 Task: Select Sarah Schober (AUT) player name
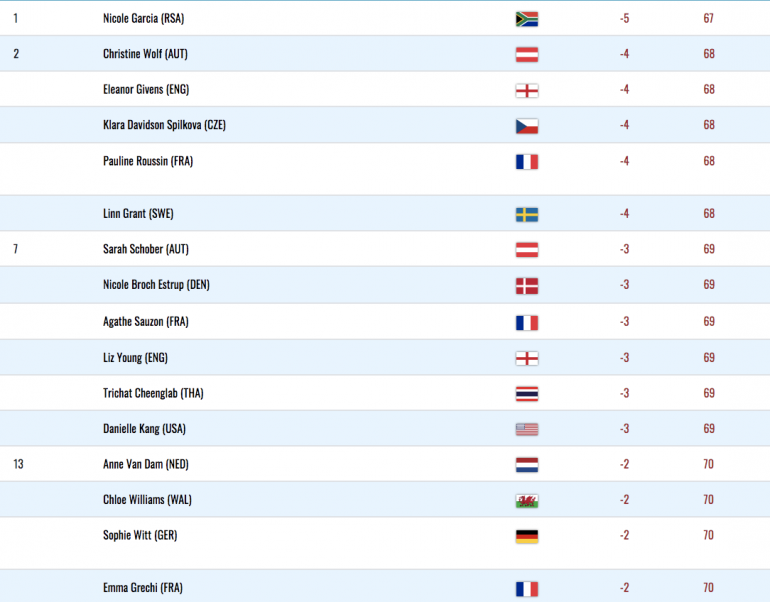146,249
